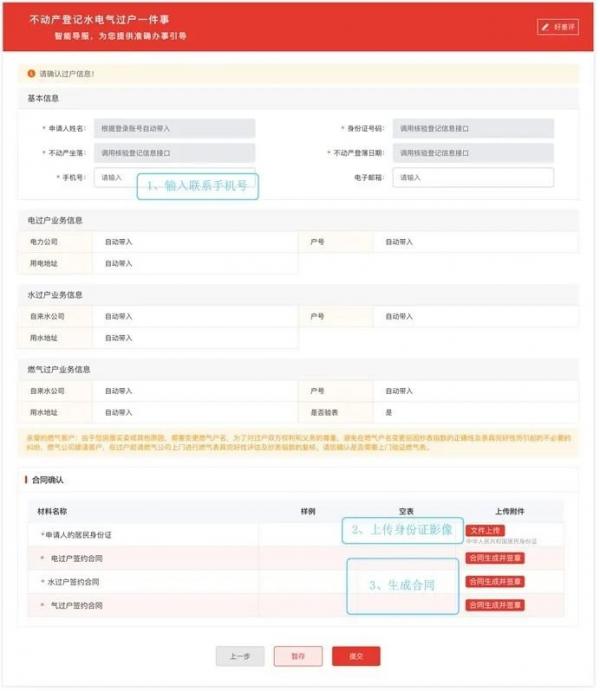Screen dimensions: 600x691
Task: Open the 好差评 rating button
Action: [558, 27]
